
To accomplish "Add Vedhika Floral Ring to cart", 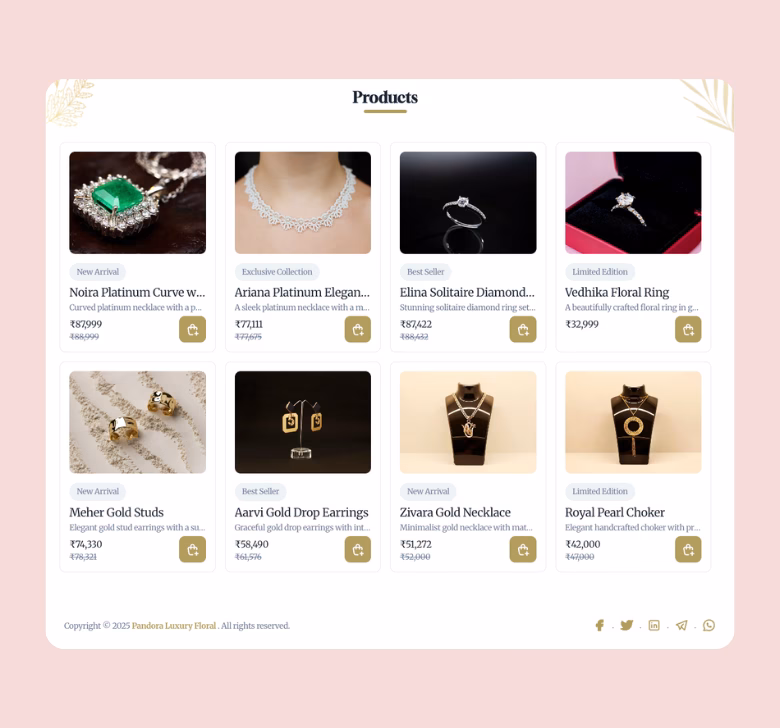I will pos(688,329).
